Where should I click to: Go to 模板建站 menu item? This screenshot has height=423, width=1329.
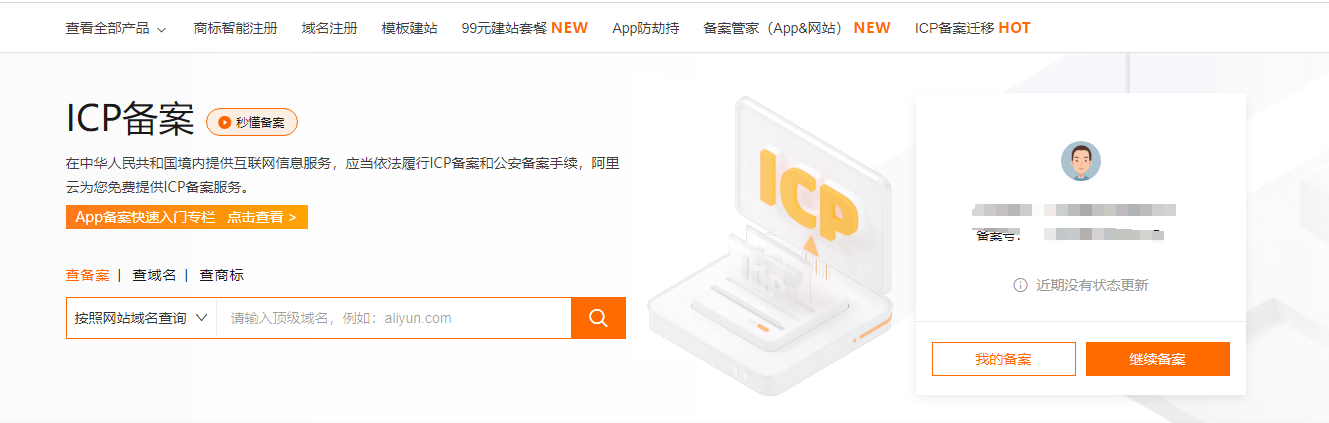(409, 28)
